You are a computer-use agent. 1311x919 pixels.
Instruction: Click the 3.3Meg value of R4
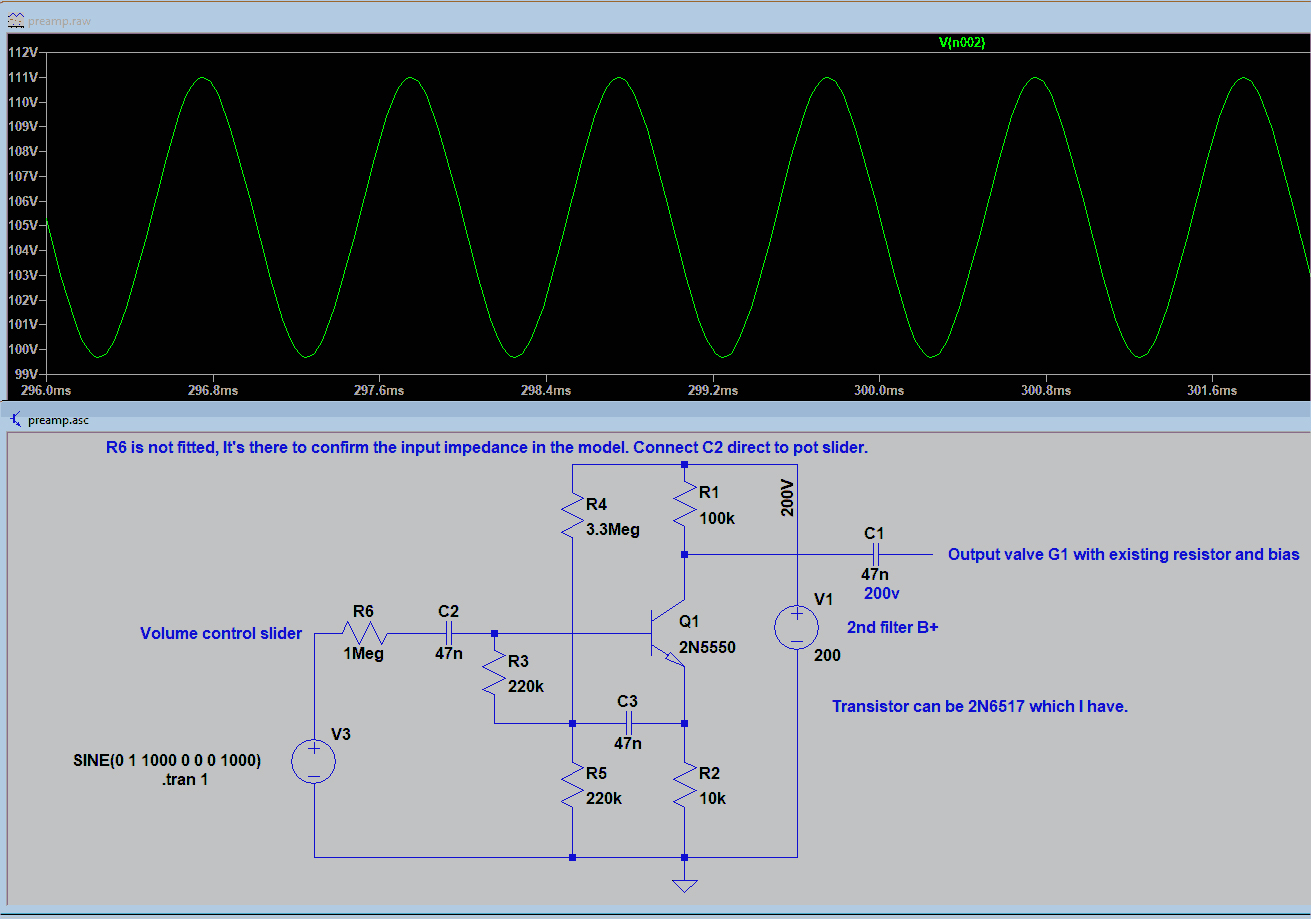pyautogui.click(x=613, y=530)
